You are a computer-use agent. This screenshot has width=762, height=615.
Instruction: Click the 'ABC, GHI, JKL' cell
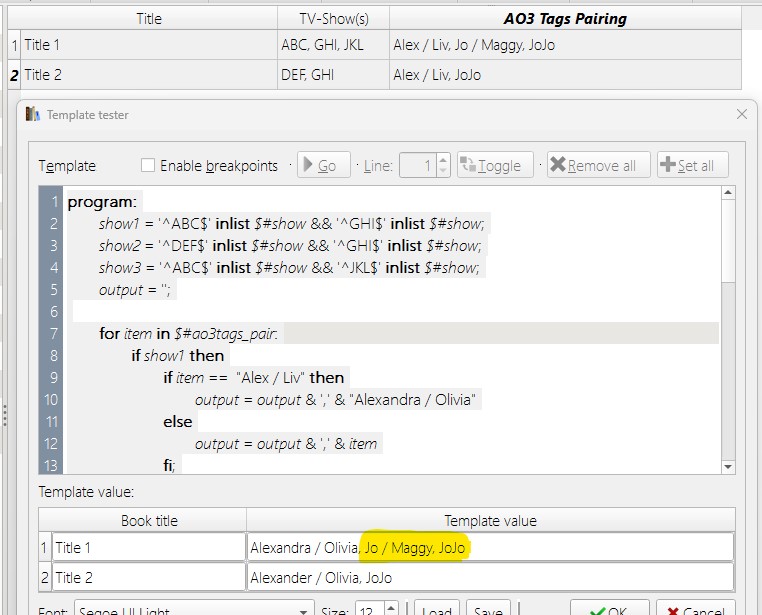tap(333, 45)
